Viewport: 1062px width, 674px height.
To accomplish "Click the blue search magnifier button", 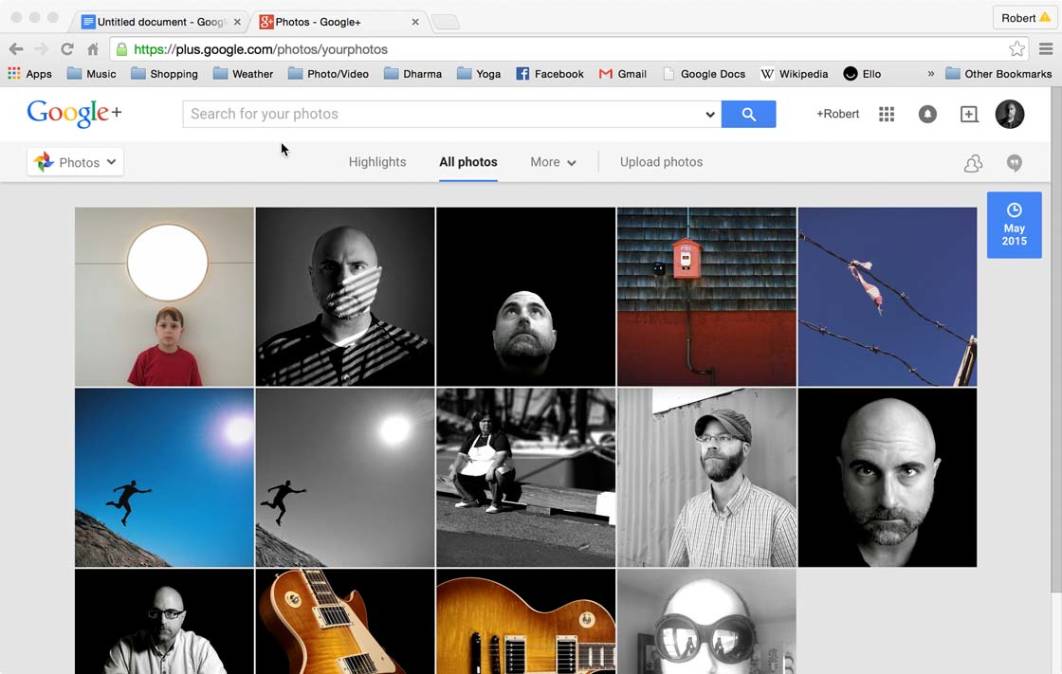I will 748,114.
